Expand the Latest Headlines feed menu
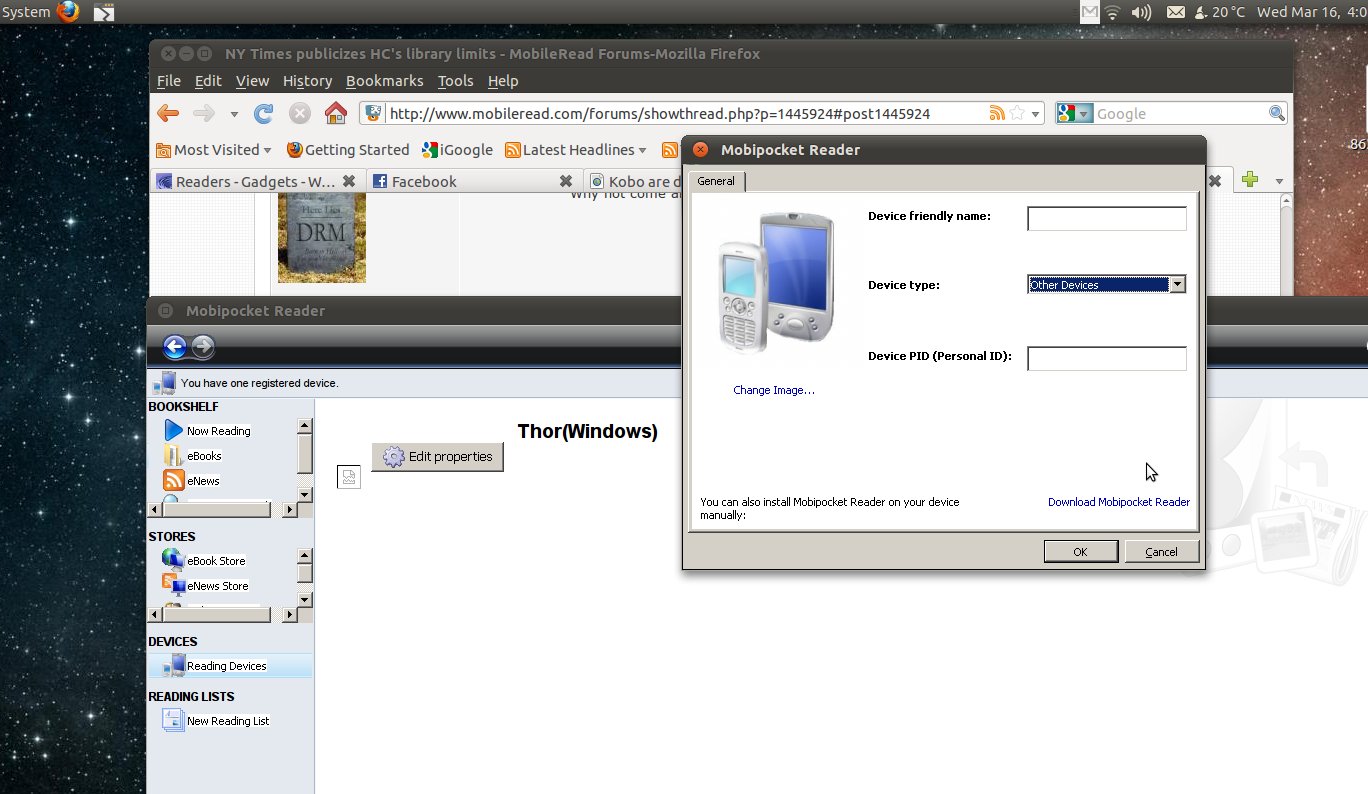This screenshot has width=1368, height=794. (576, 150)
